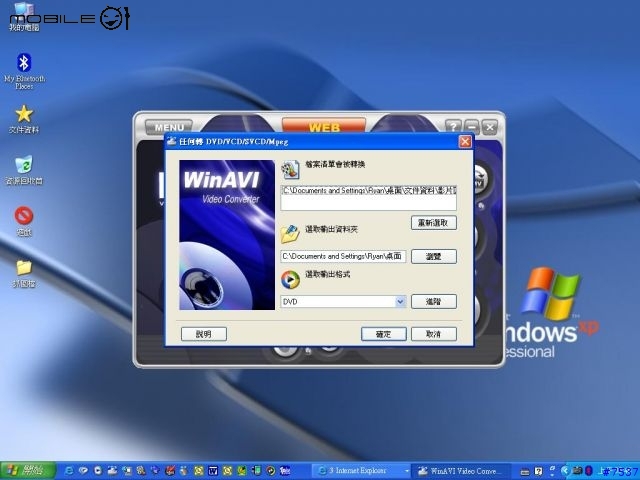
Task: Click the output folder icon in the dialog
Action: pyautogui.click(x=290, y=233)
